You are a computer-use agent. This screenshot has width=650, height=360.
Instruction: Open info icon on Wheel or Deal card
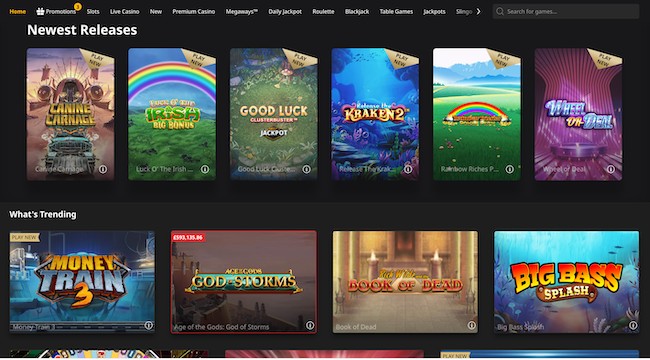coord(611,169)
